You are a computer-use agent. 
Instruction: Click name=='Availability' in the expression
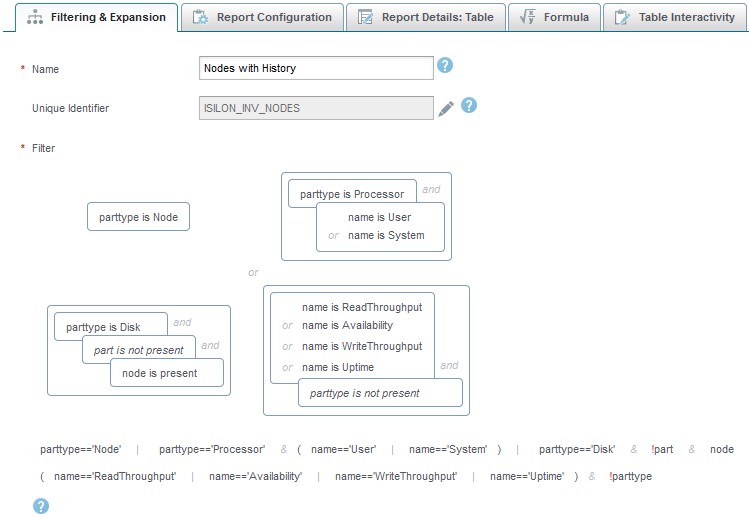(x=256, y=476)
